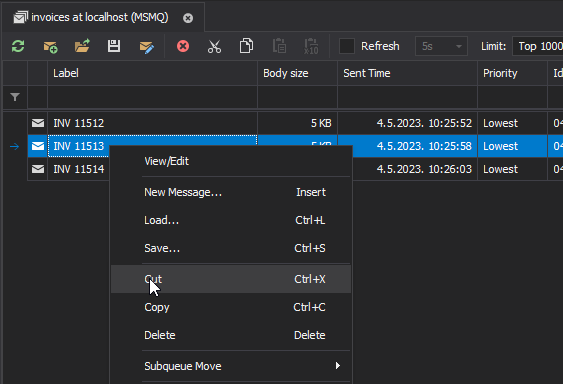The image size is (563, 384).
Task: Open the 5s refresh interval dropdown
Action: pyautogui.click(x=441, y=46)
